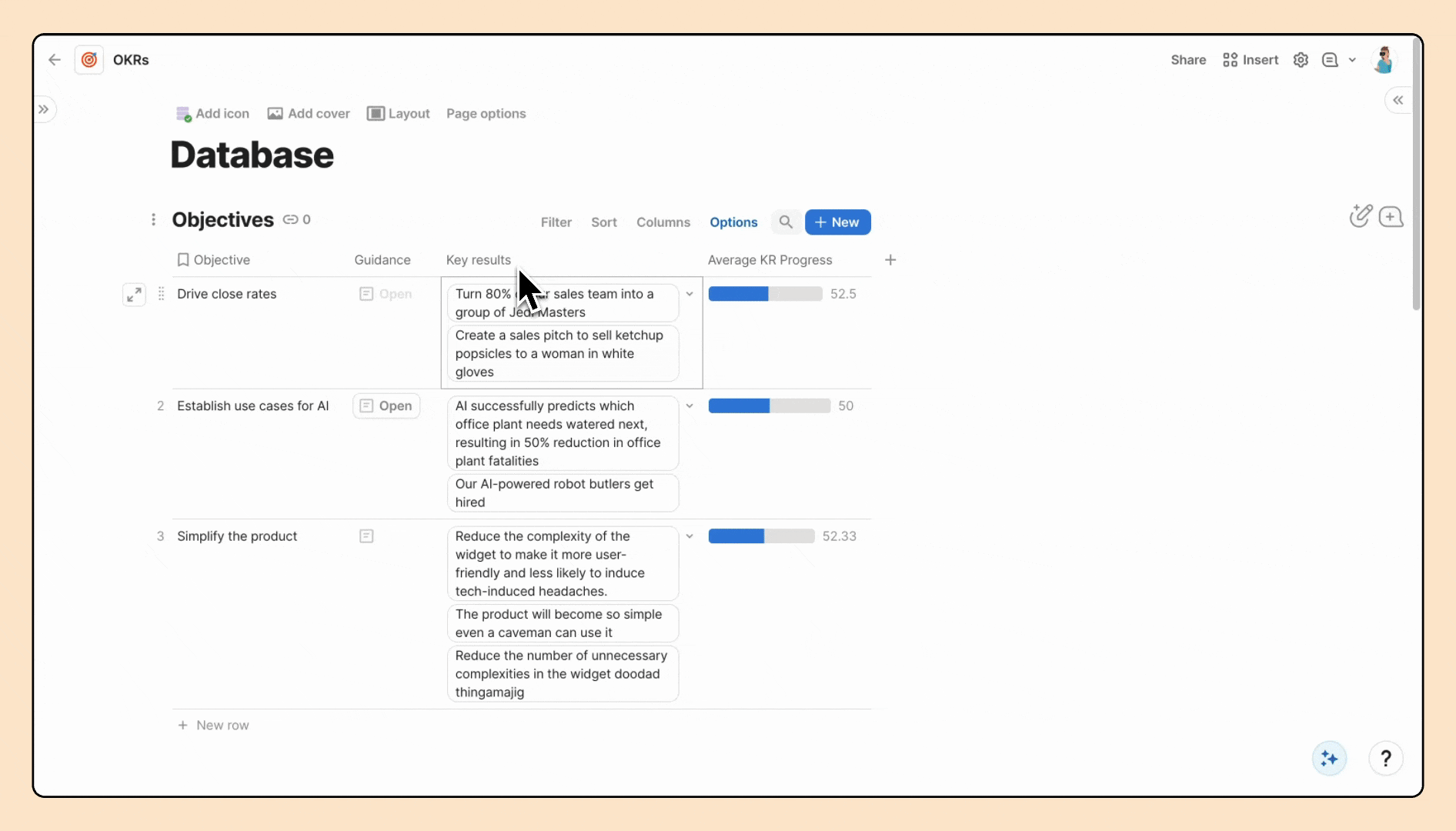
Task: Open the Insert menu
Action: [1251, 60]
